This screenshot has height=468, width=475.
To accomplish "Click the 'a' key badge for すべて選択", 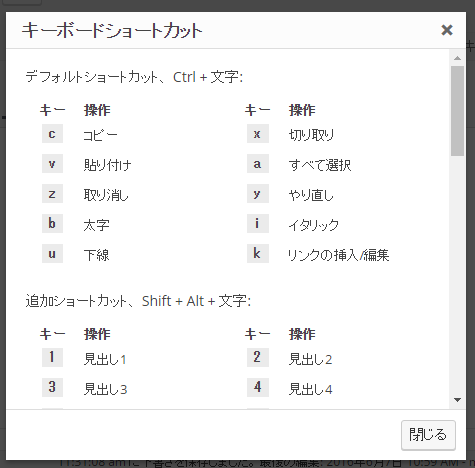I will click(258, 163).
